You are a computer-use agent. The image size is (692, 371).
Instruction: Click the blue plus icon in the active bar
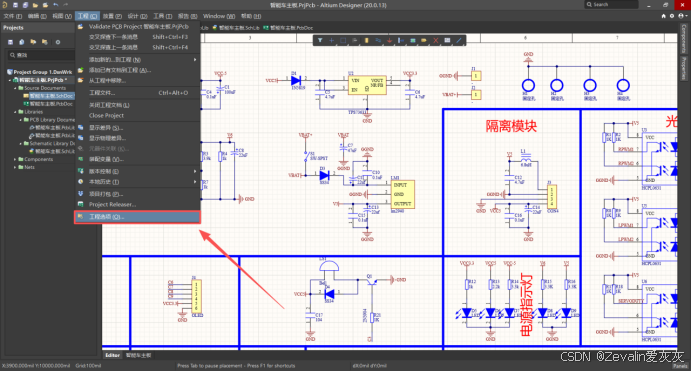[x=331, y=40]
